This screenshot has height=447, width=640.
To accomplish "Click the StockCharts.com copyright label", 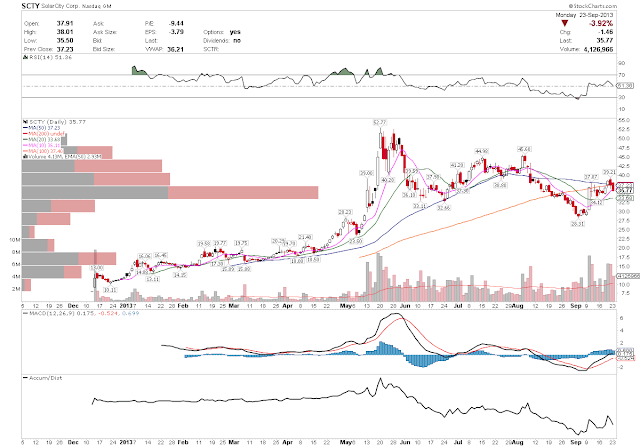I will tap(593, 6).
